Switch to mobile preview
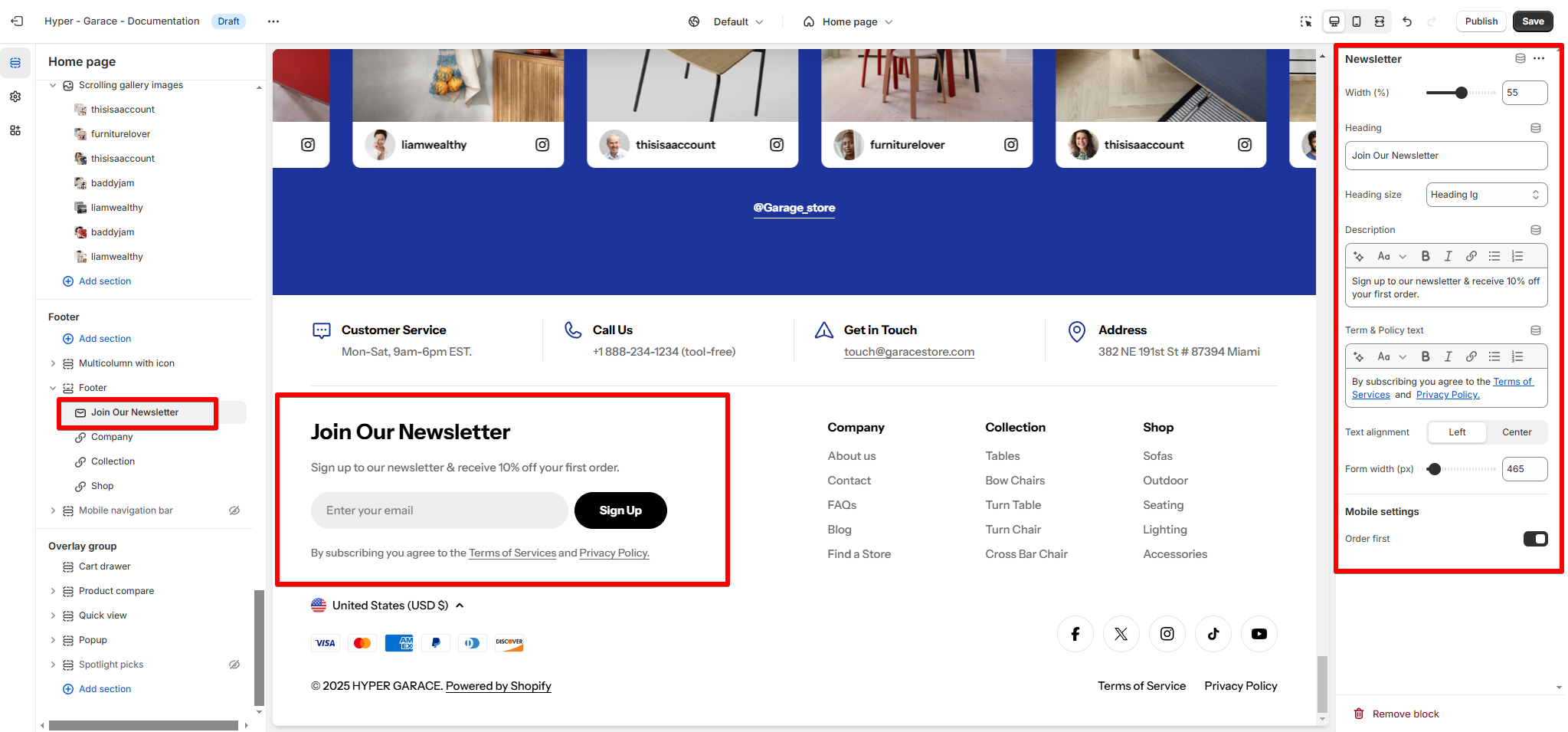The image size is (1568, 732). click(x=1357, y=21)
